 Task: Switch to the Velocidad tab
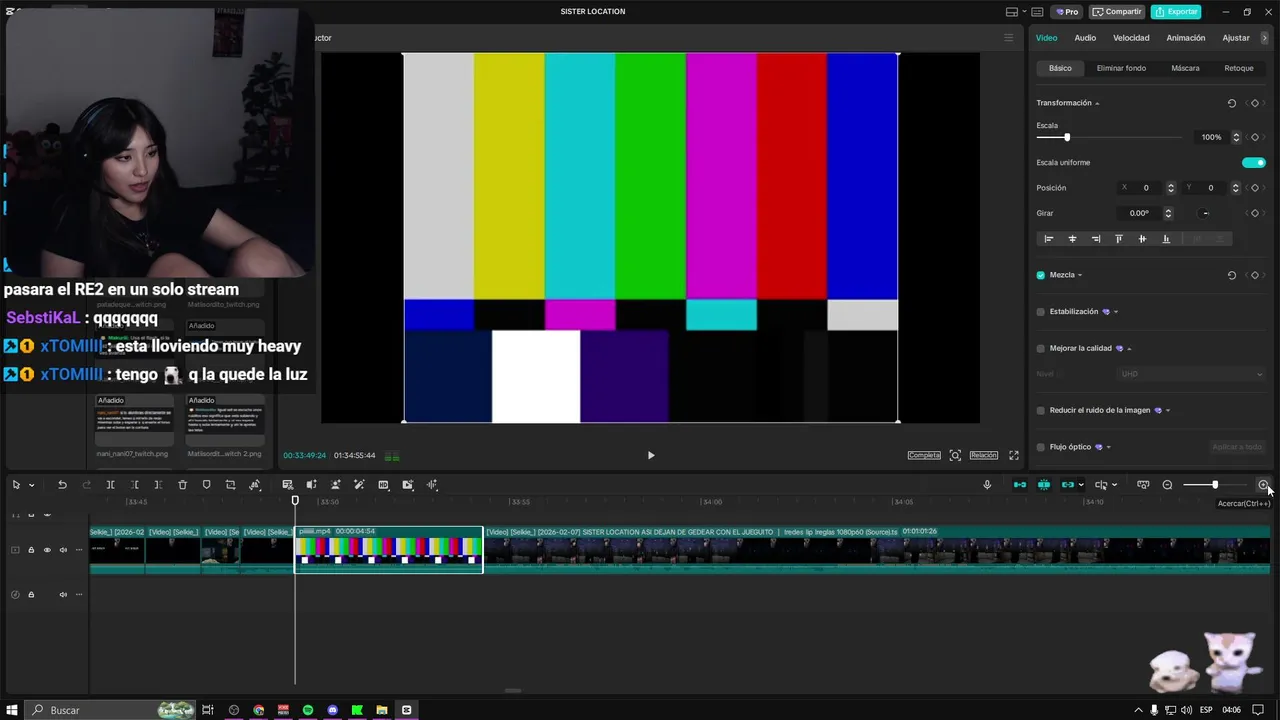pos(1131,38)
